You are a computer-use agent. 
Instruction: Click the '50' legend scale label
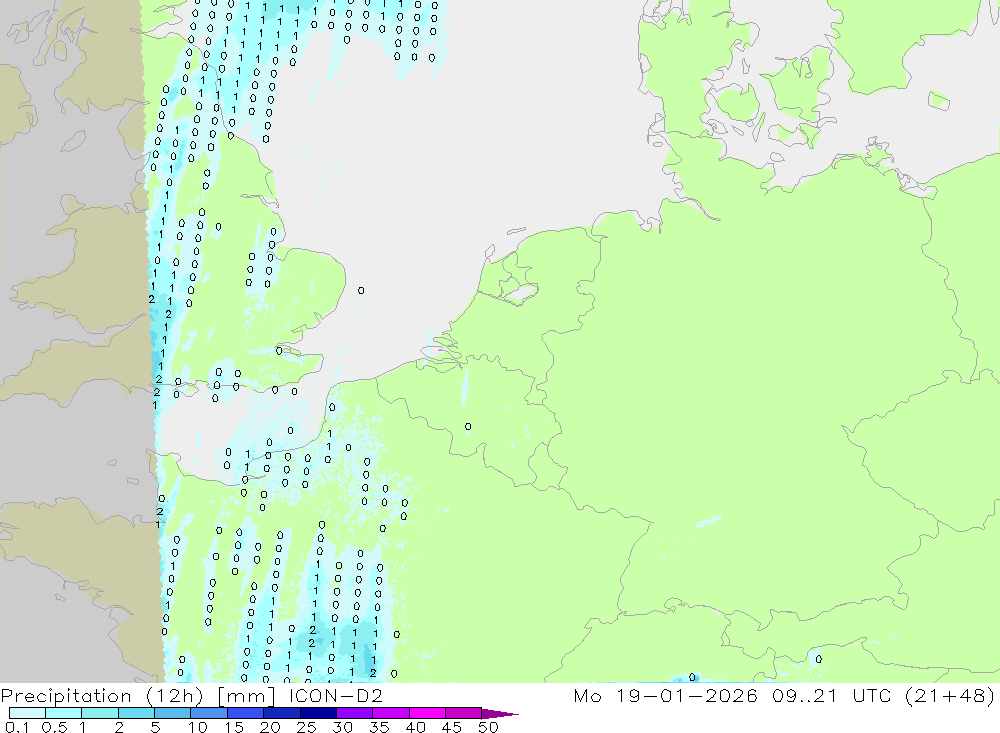pyautogui.click(x=488, y=727)
